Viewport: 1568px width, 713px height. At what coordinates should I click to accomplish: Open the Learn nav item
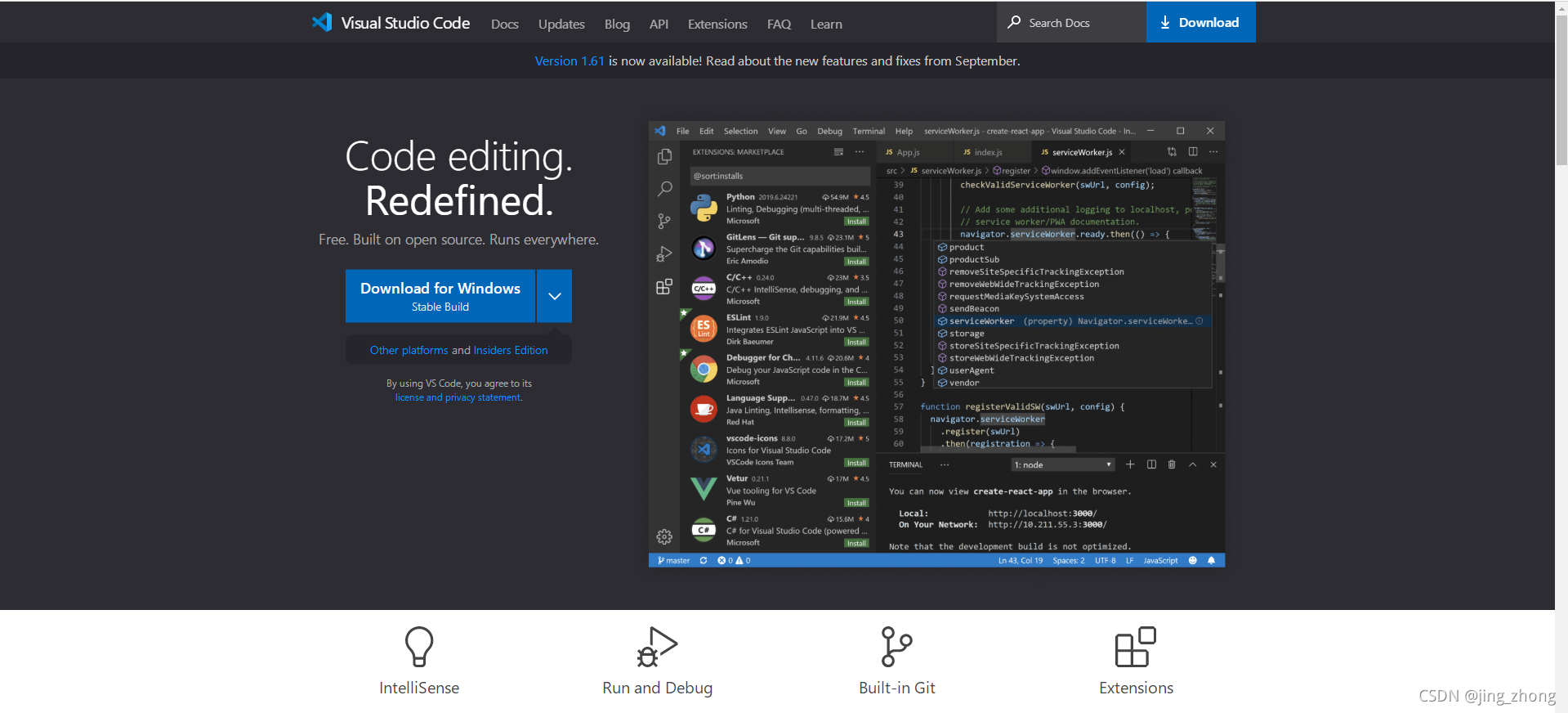pyautogui.click(x=826, y=25)
